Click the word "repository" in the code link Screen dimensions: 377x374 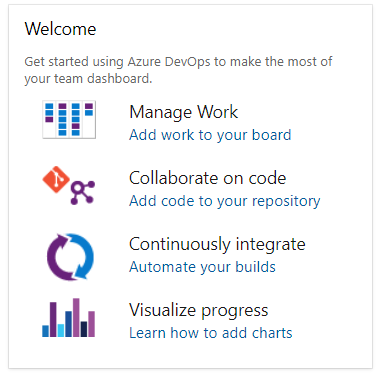(x=286, y=201)
